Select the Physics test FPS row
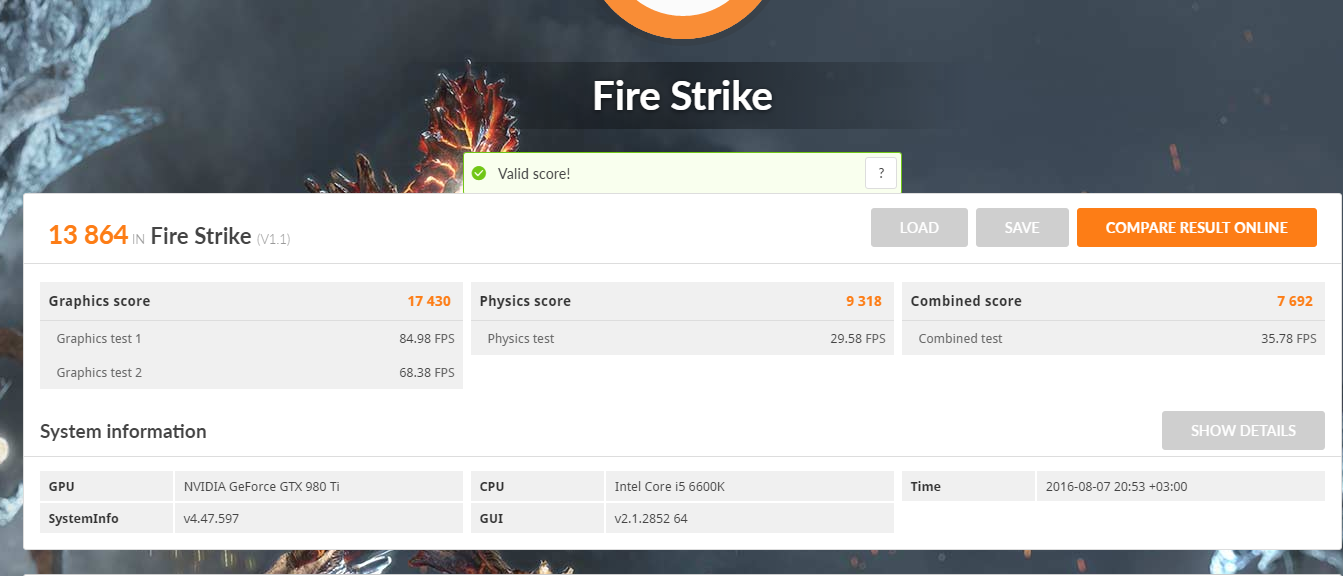1343x576 pixels. pos(682,338)
